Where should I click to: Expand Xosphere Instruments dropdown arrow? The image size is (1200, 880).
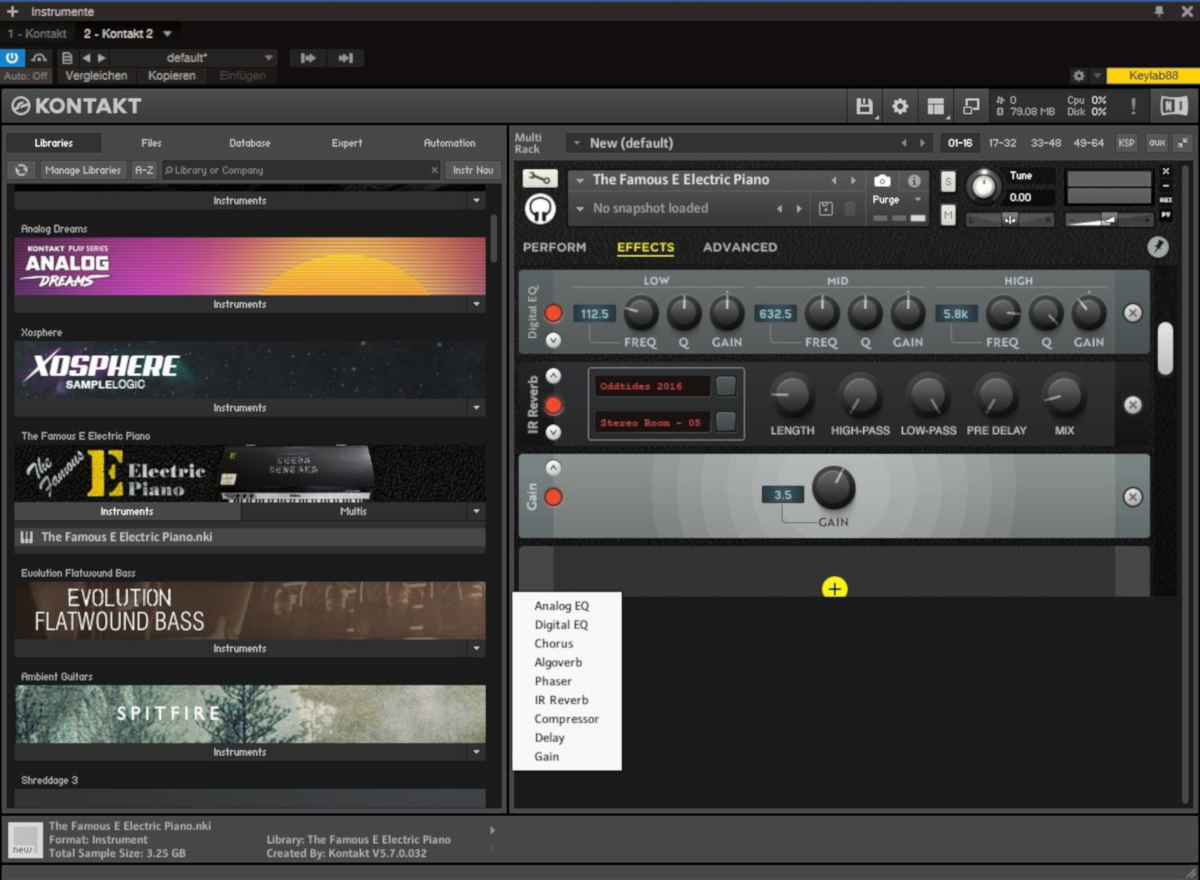click(x=476, y=408)
